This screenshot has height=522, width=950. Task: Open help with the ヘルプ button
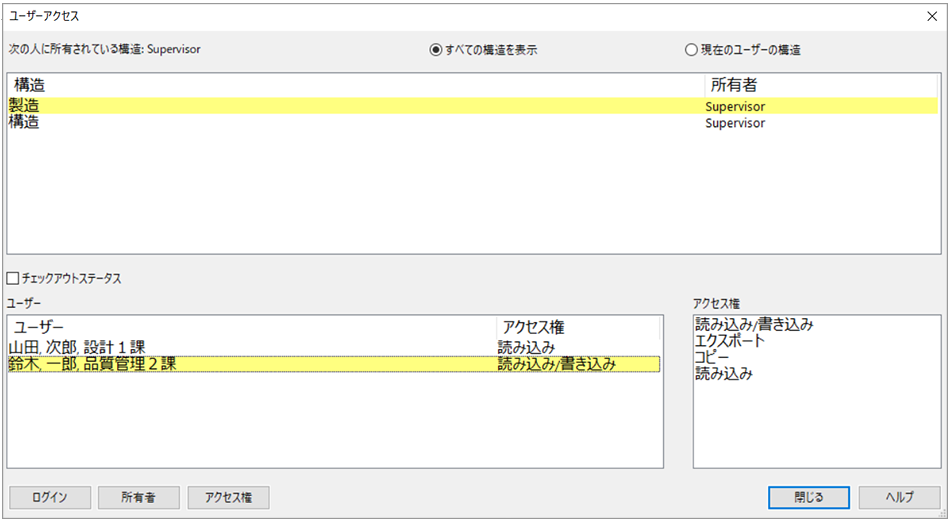900,497
